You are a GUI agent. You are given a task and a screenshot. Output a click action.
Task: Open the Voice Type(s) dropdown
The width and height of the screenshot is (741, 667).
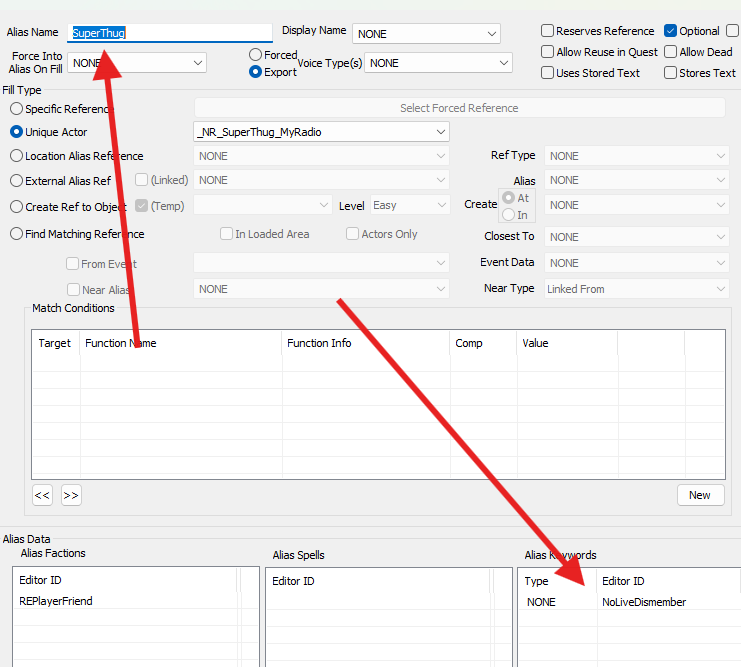[438, 63]
